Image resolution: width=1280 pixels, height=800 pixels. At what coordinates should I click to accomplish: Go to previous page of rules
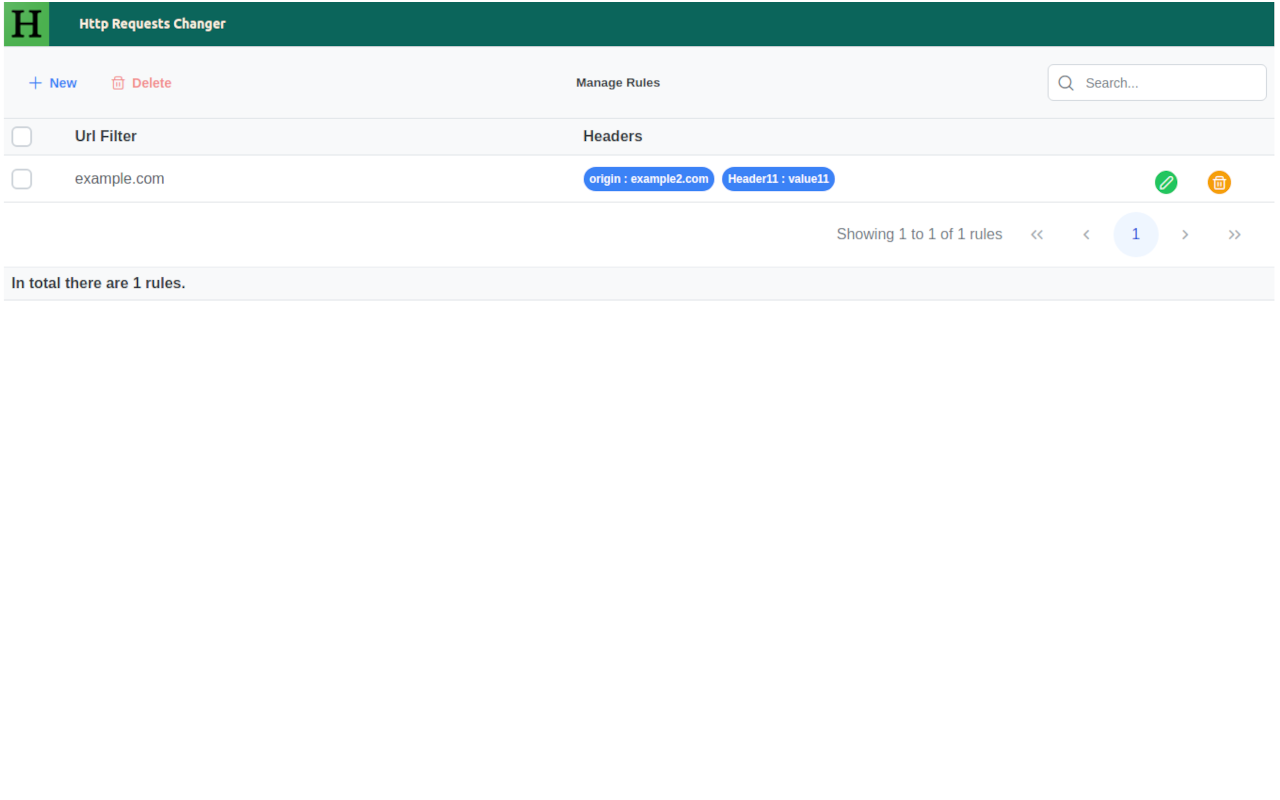(x=1086, y=235)
